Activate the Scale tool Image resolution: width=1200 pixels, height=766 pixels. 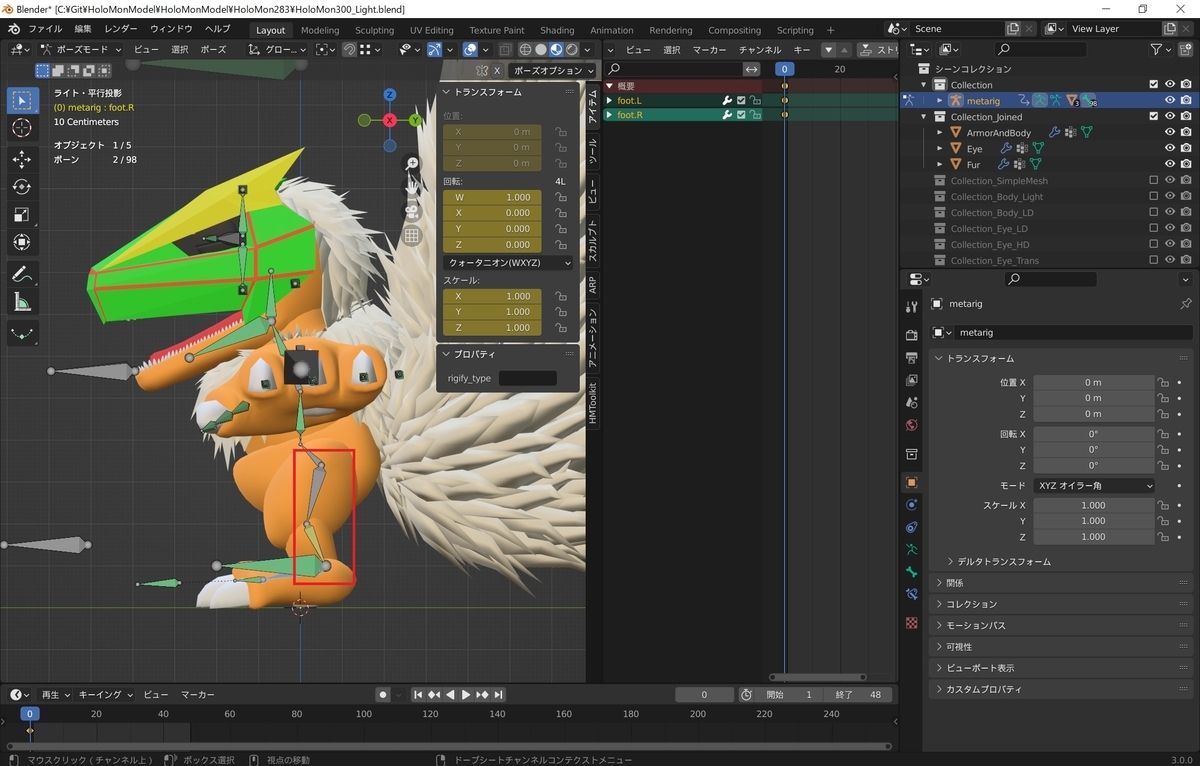tap(23, 215)
